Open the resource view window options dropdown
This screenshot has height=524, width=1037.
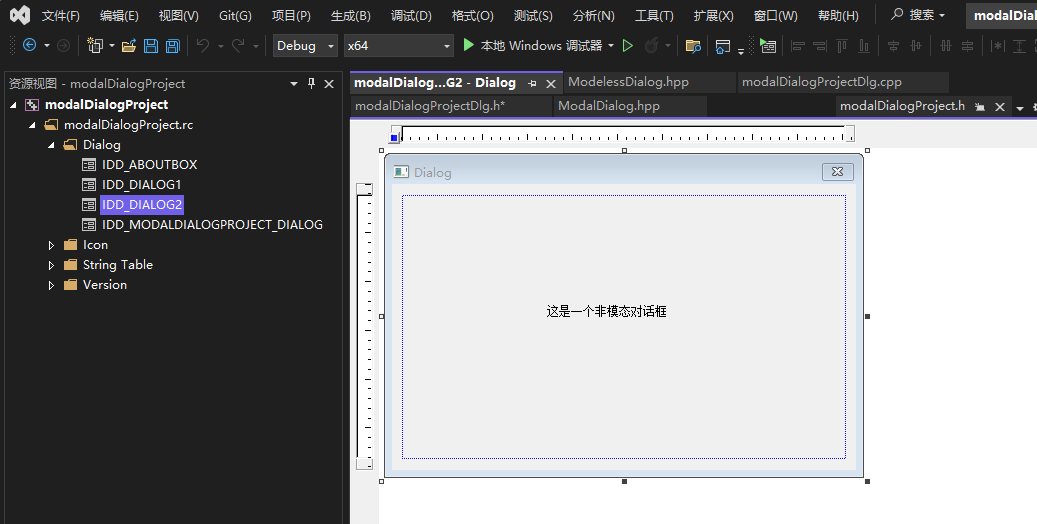pos(294,84)
